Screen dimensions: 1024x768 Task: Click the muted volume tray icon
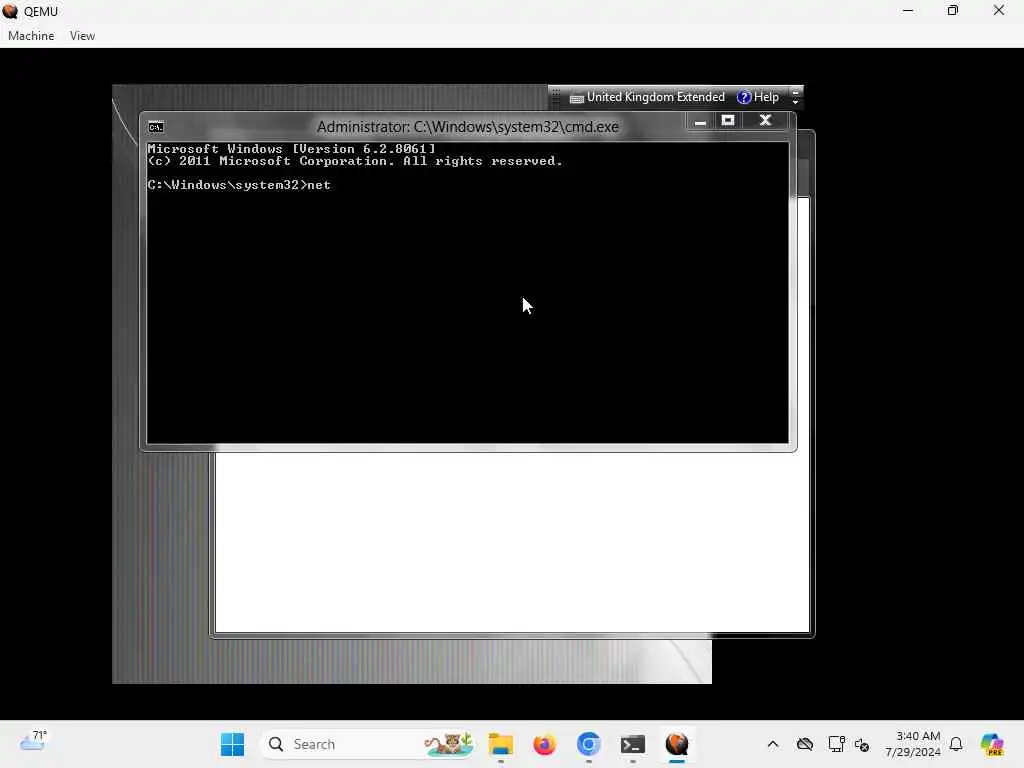click(861, 744)
